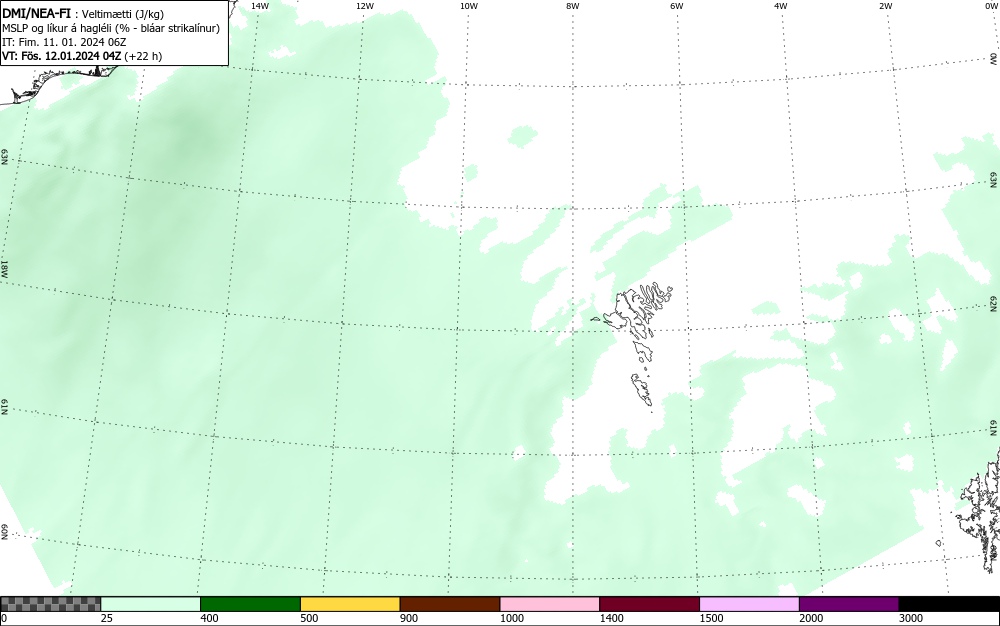This screenshot has width=1000, height=626.
Task: Click the checkered 0–25 legend swatch
Action: (x=50, y=604)
